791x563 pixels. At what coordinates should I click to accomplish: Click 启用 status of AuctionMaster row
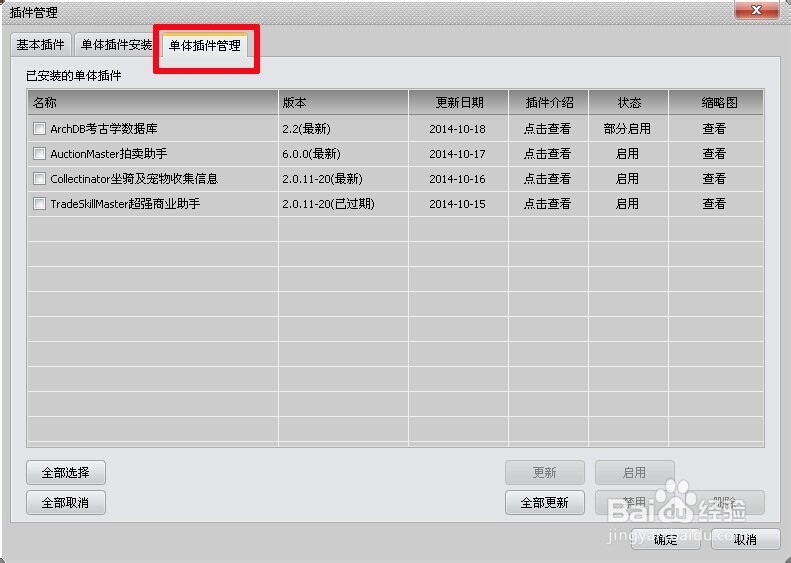coord(627,153)
